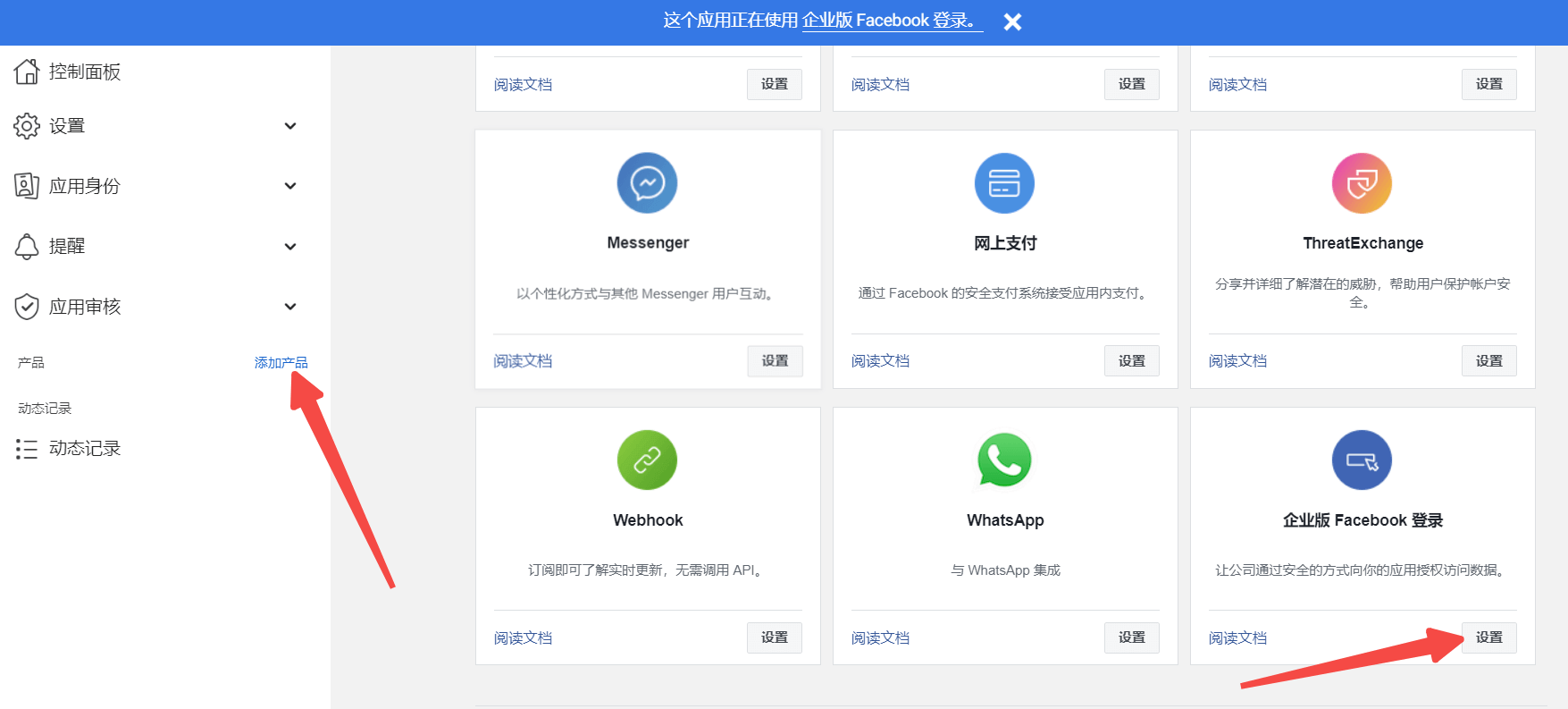Viewport: 1568px width, 709px height.
Task: Expand the 设置 sidebar chevron
Action: (x=290, y=126)
